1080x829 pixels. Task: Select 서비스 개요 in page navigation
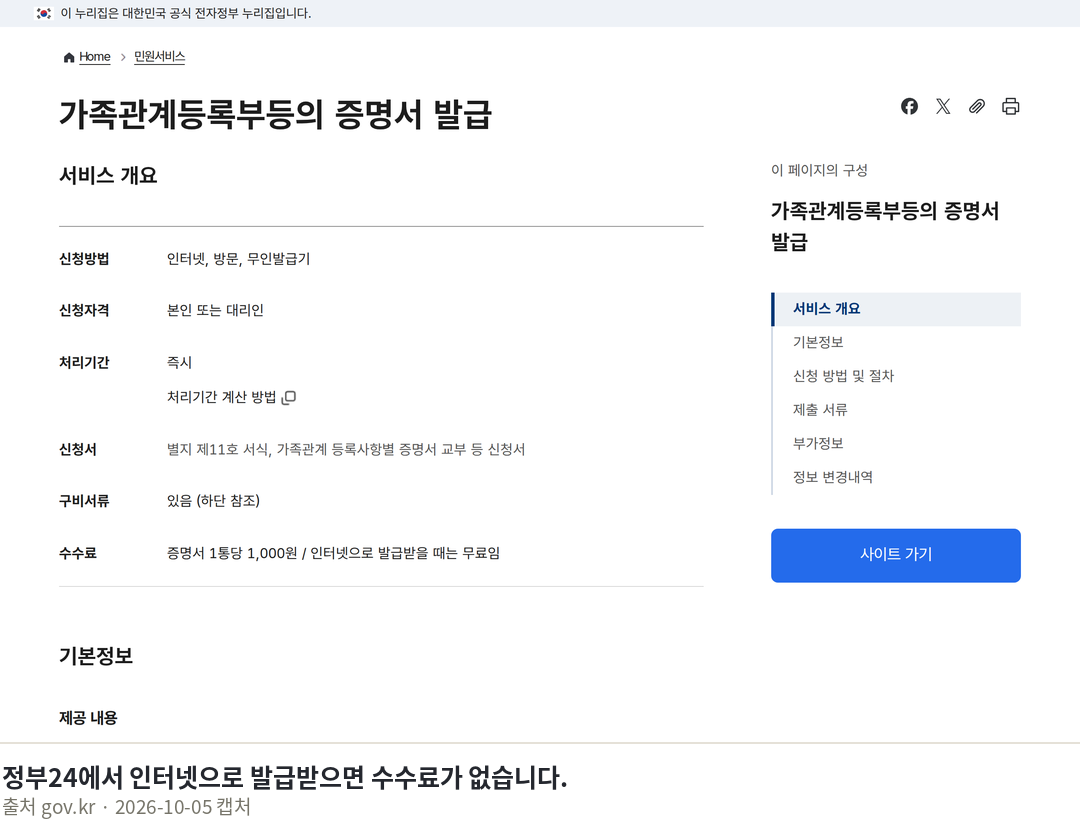(897, 308)
